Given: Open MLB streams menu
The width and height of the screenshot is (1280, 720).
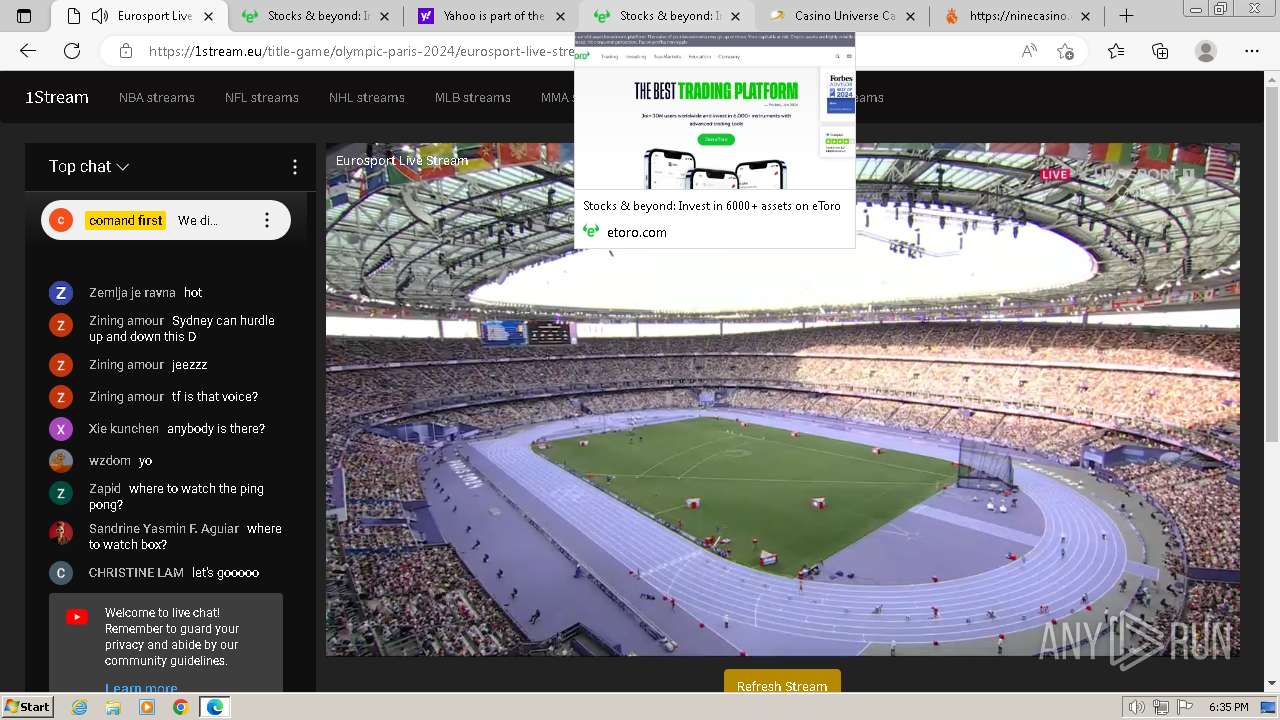Looking at the screenshot, I should pos(473,97).
